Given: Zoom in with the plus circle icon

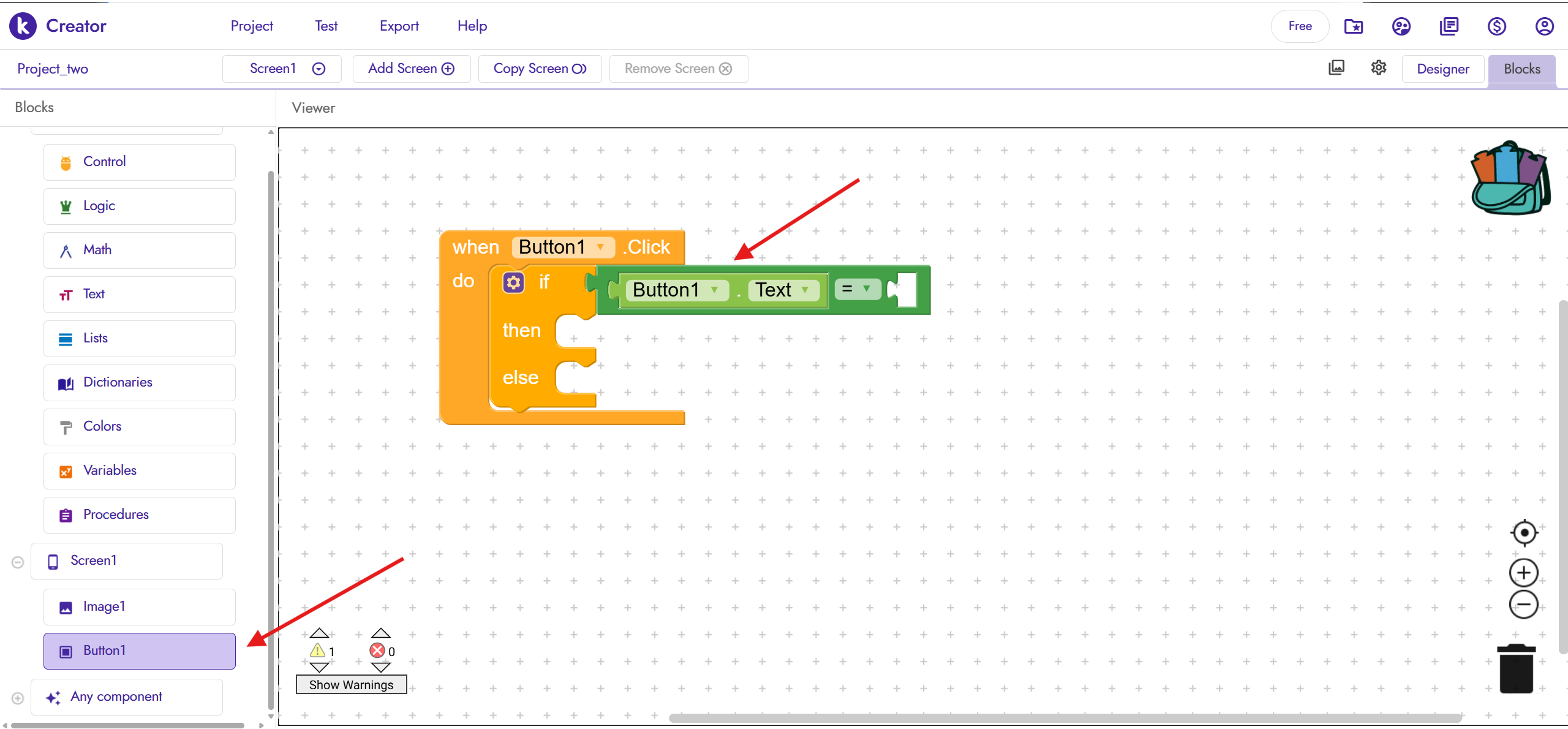Looking at the screenshot, I should 1524,573.
